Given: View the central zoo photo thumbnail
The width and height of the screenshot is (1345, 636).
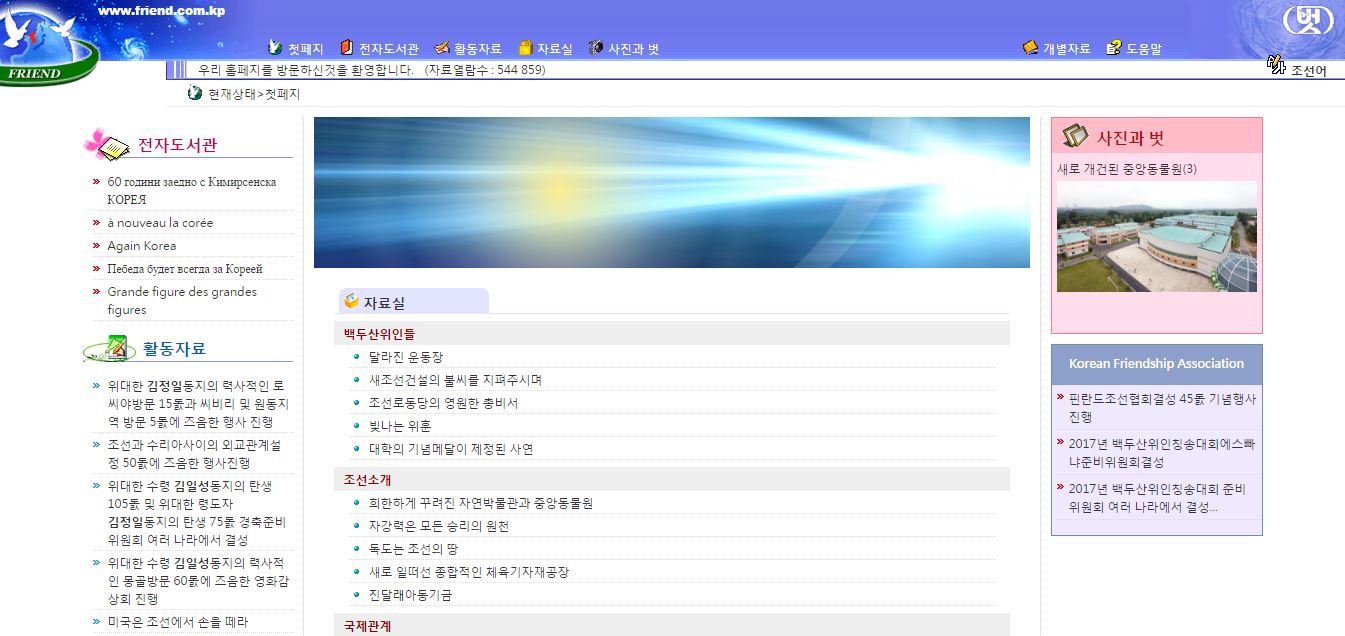Looking at the screenshot, I should pos(1156,237).
